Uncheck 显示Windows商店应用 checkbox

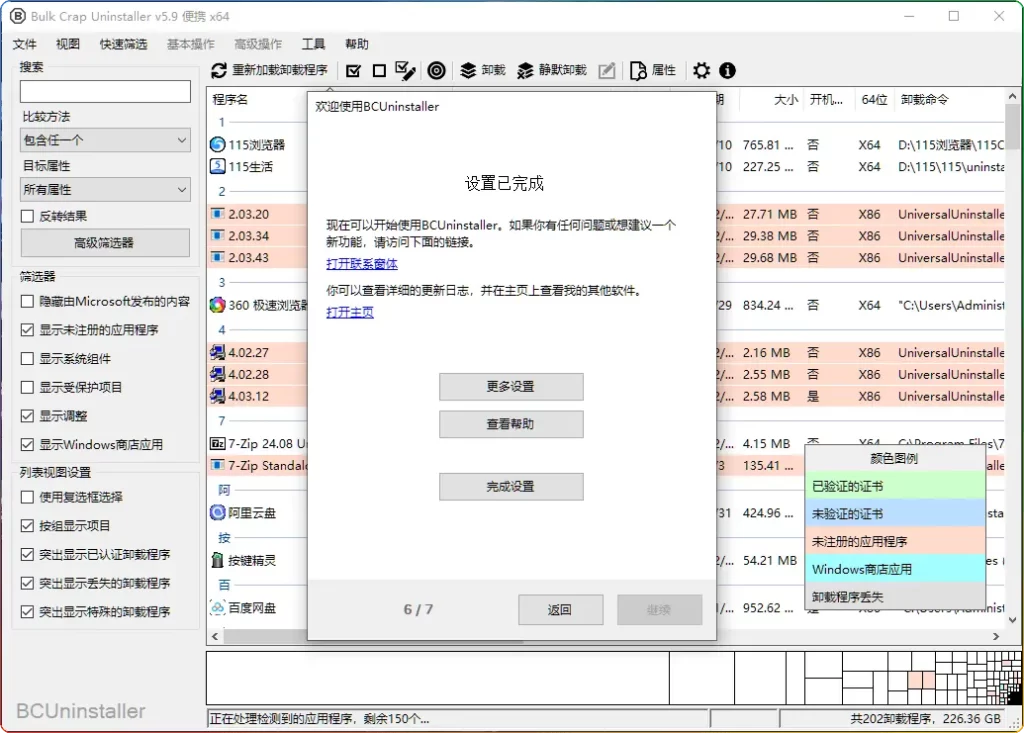pos(27,445)
